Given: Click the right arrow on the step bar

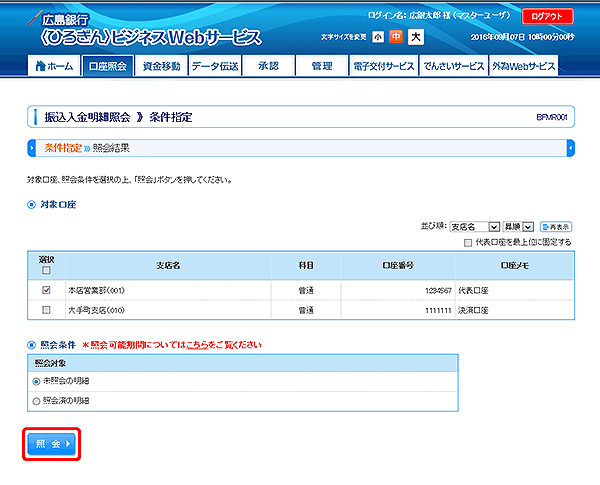Looking at the screenshot, I should [571, 148].
